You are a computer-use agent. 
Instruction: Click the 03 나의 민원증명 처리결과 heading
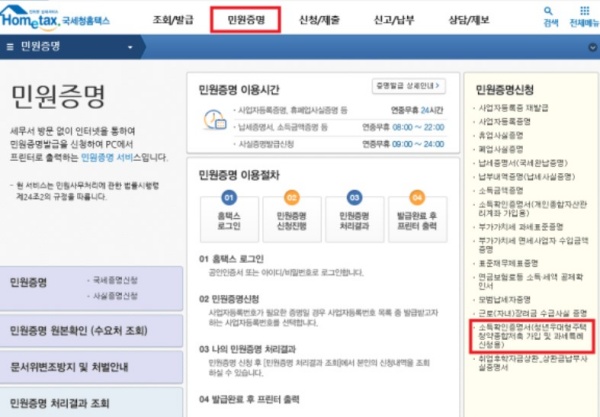pos(247,349)
